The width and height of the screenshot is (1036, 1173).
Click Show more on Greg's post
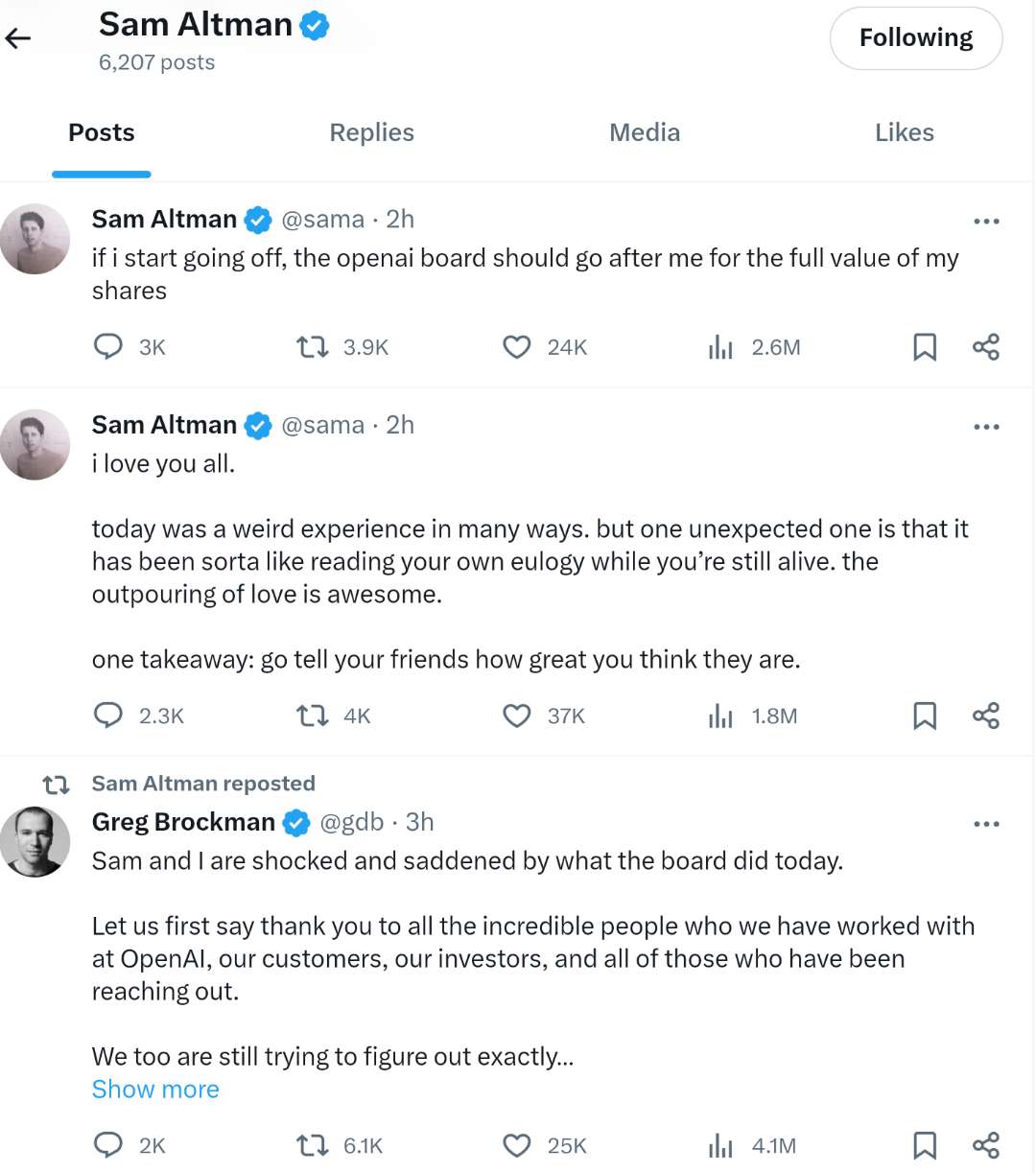point(155,1090)
